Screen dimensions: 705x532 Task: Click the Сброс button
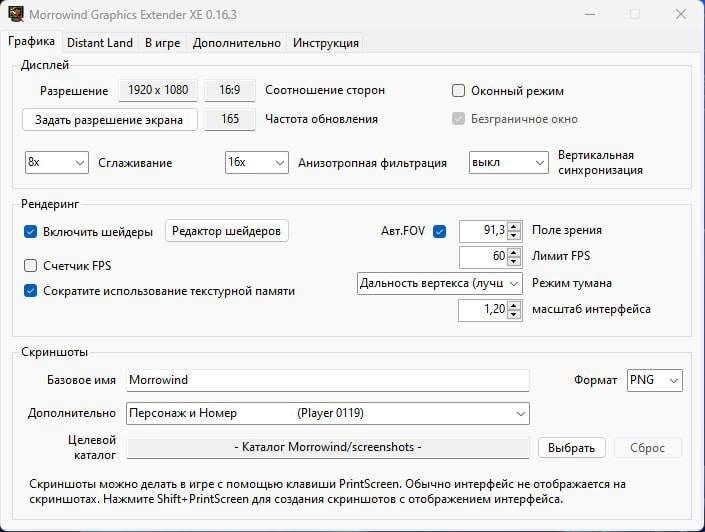tap(647, 448)
